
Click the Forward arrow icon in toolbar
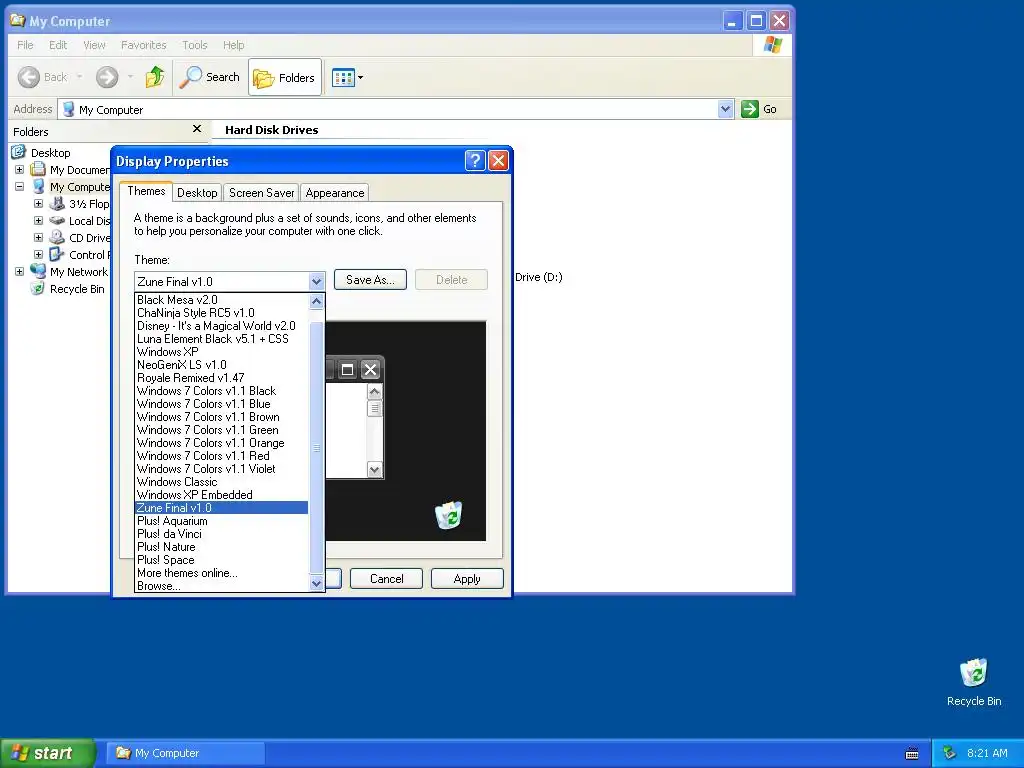click(x=107, y=77)
